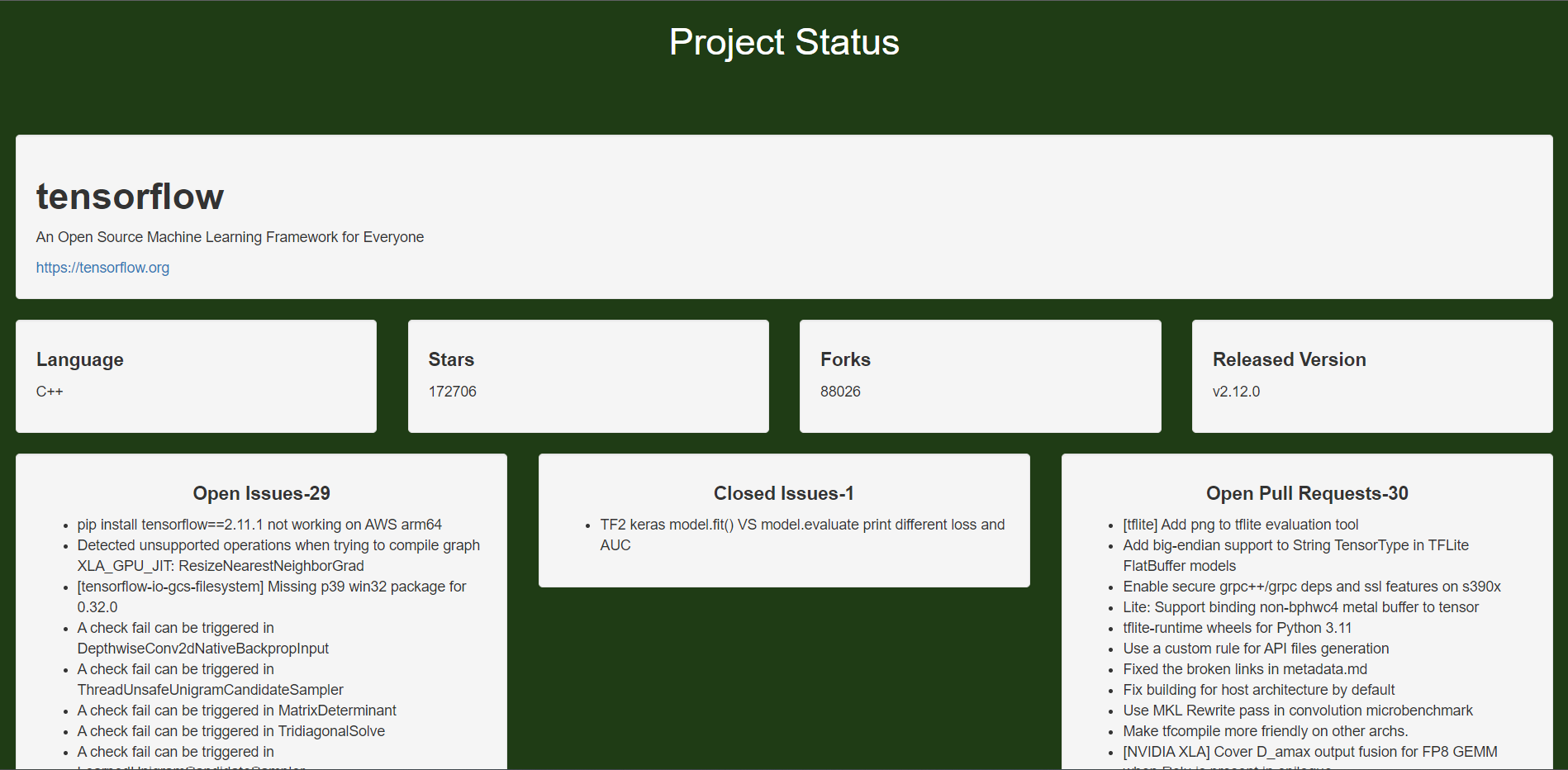The width and height of the screenshot is (1568, 770).
Task: Select the 172706 stars value
Action: point(453,392)
